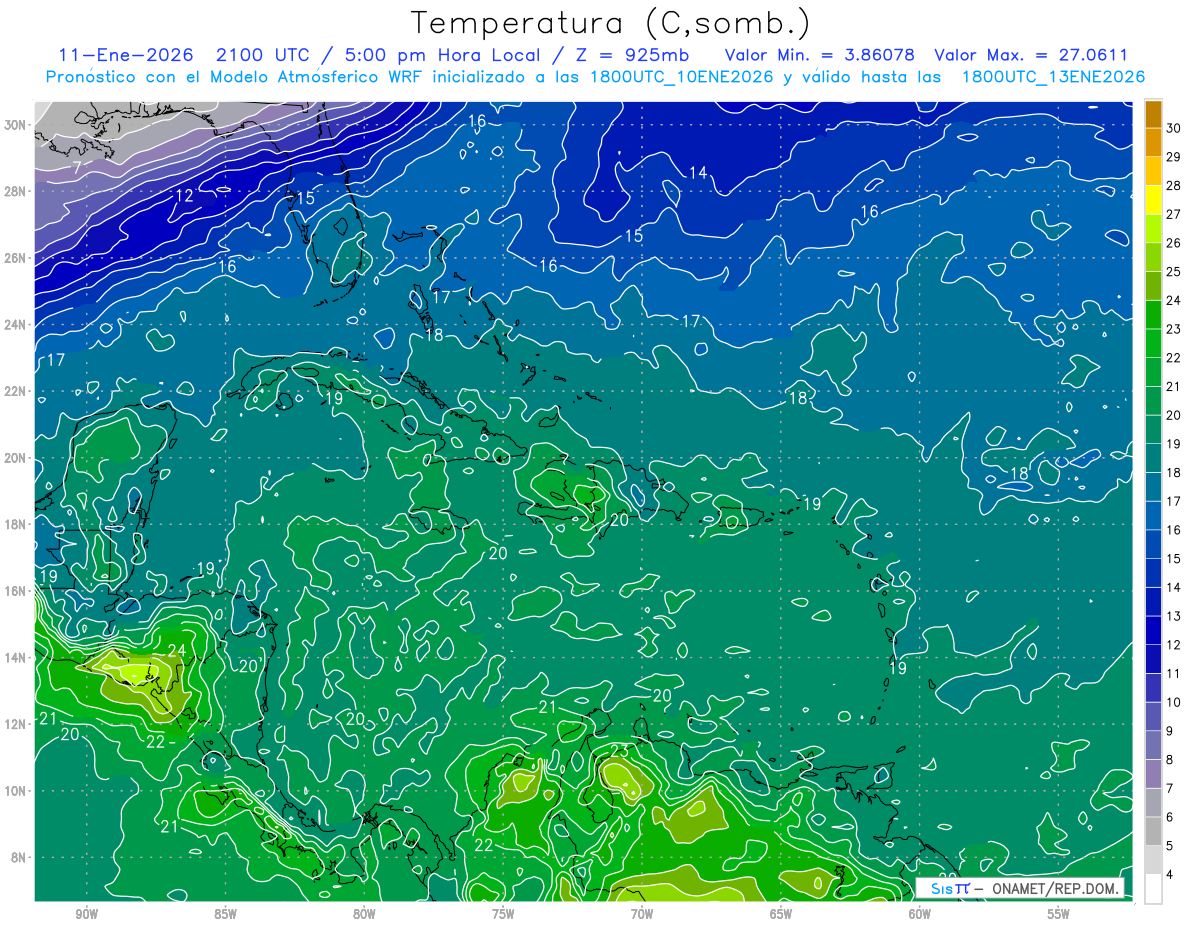The image size is (1200, 927).
Task: Click the legend scale label '6'
Action: (1171, 817)
